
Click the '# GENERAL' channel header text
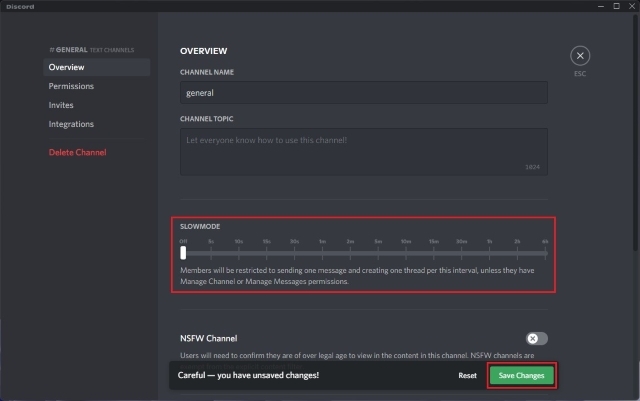click(68, 50)
